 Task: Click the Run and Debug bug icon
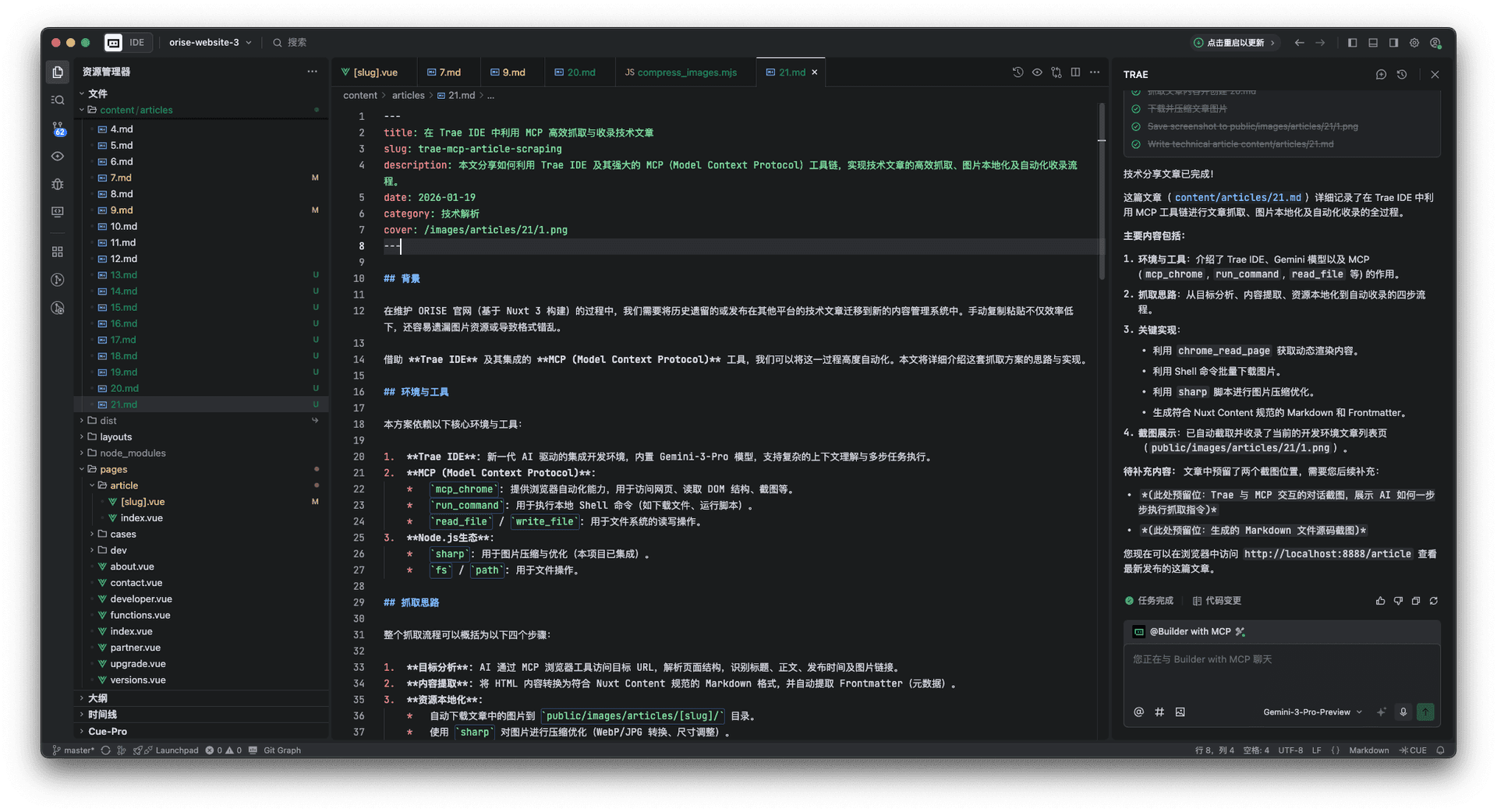coord(58,184)
